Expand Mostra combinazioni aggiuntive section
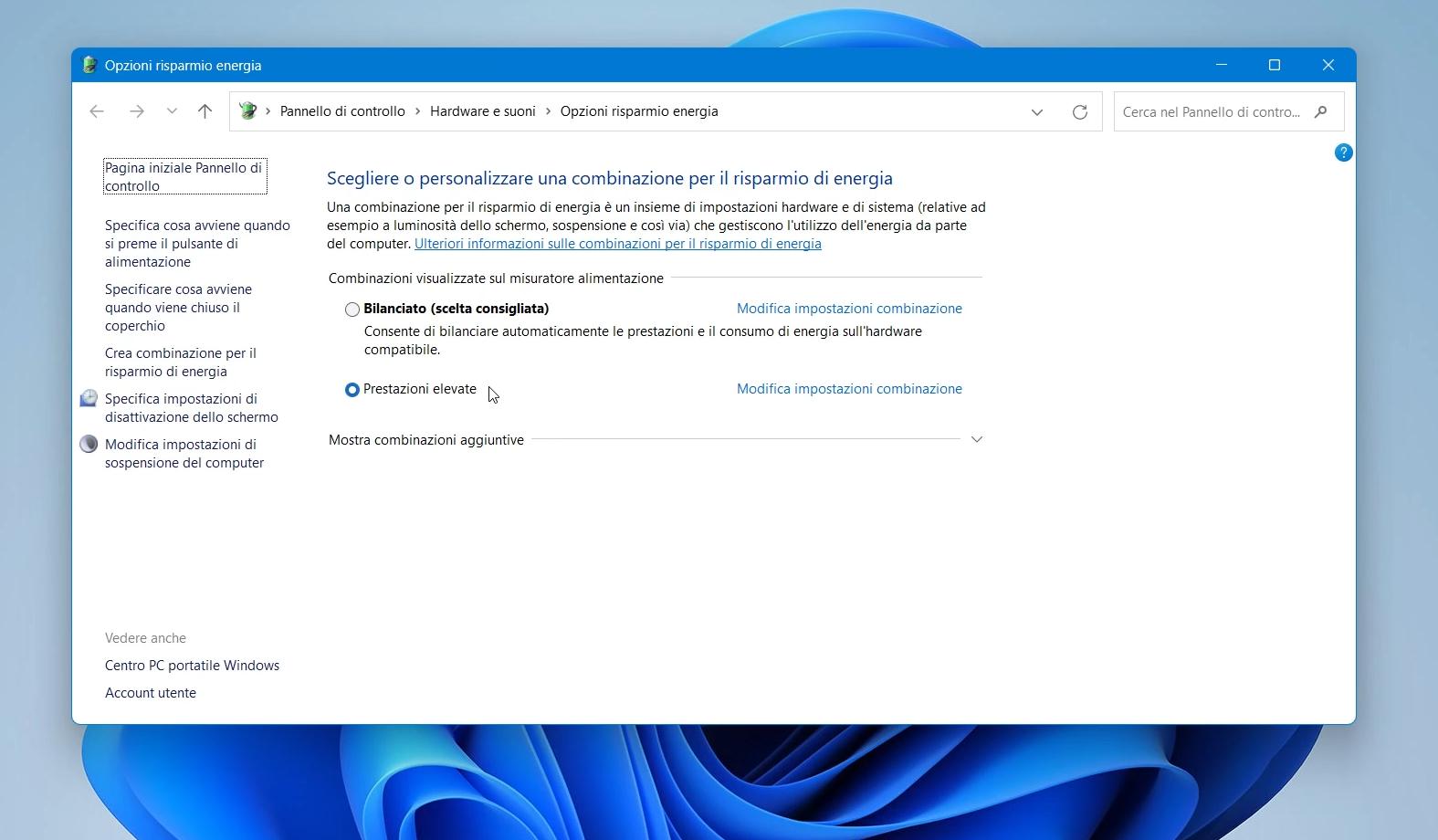The height and width of the screenshot is (840, 1438). [x=976, y=439]
